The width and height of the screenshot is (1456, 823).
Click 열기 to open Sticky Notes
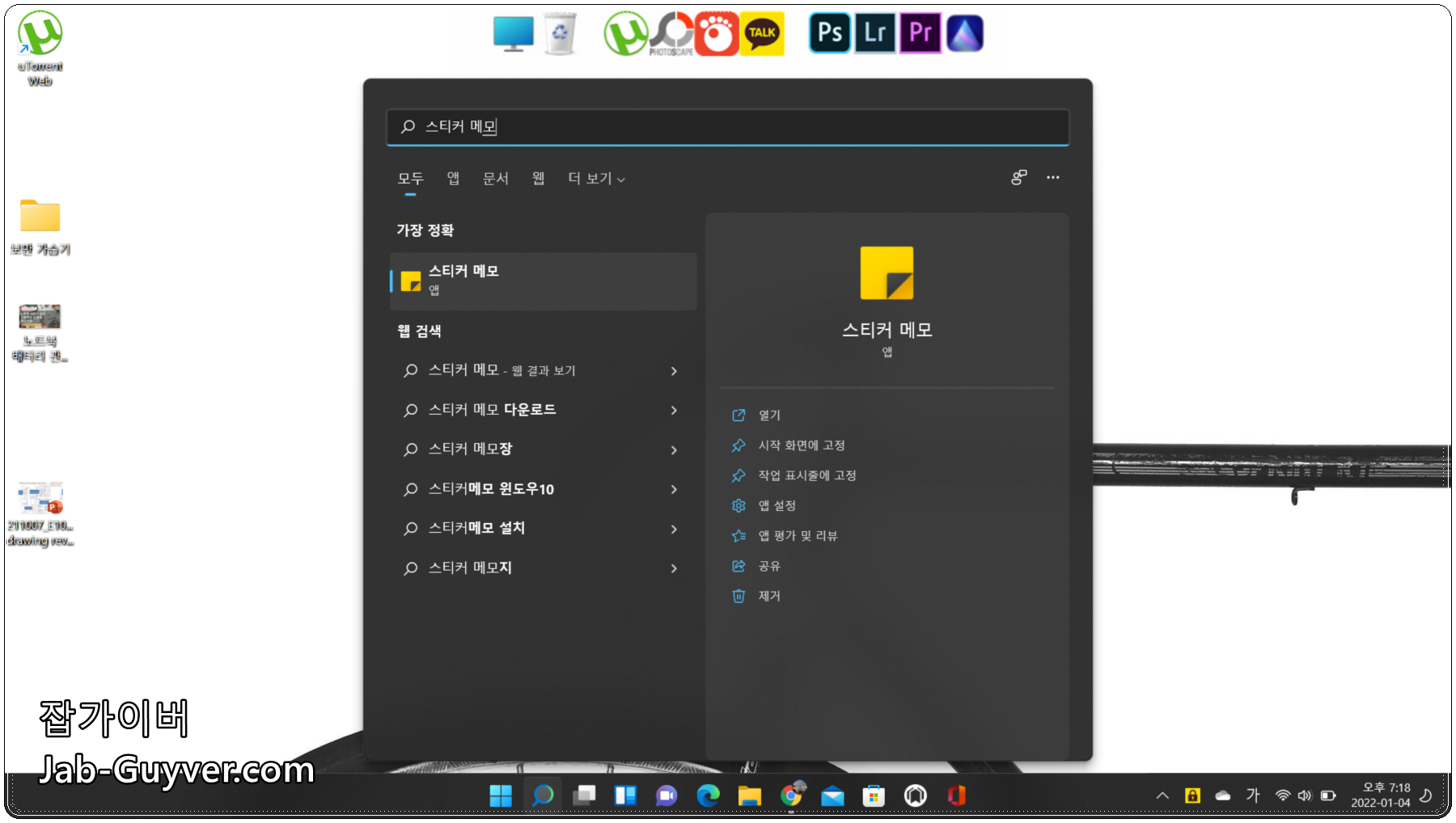769,415
